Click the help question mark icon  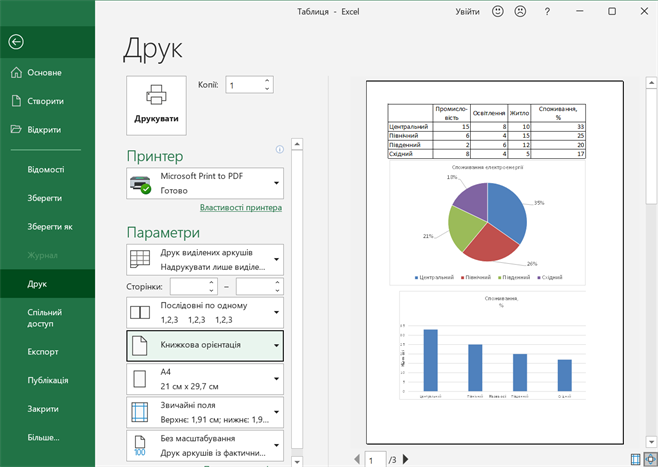coord(547,12)
